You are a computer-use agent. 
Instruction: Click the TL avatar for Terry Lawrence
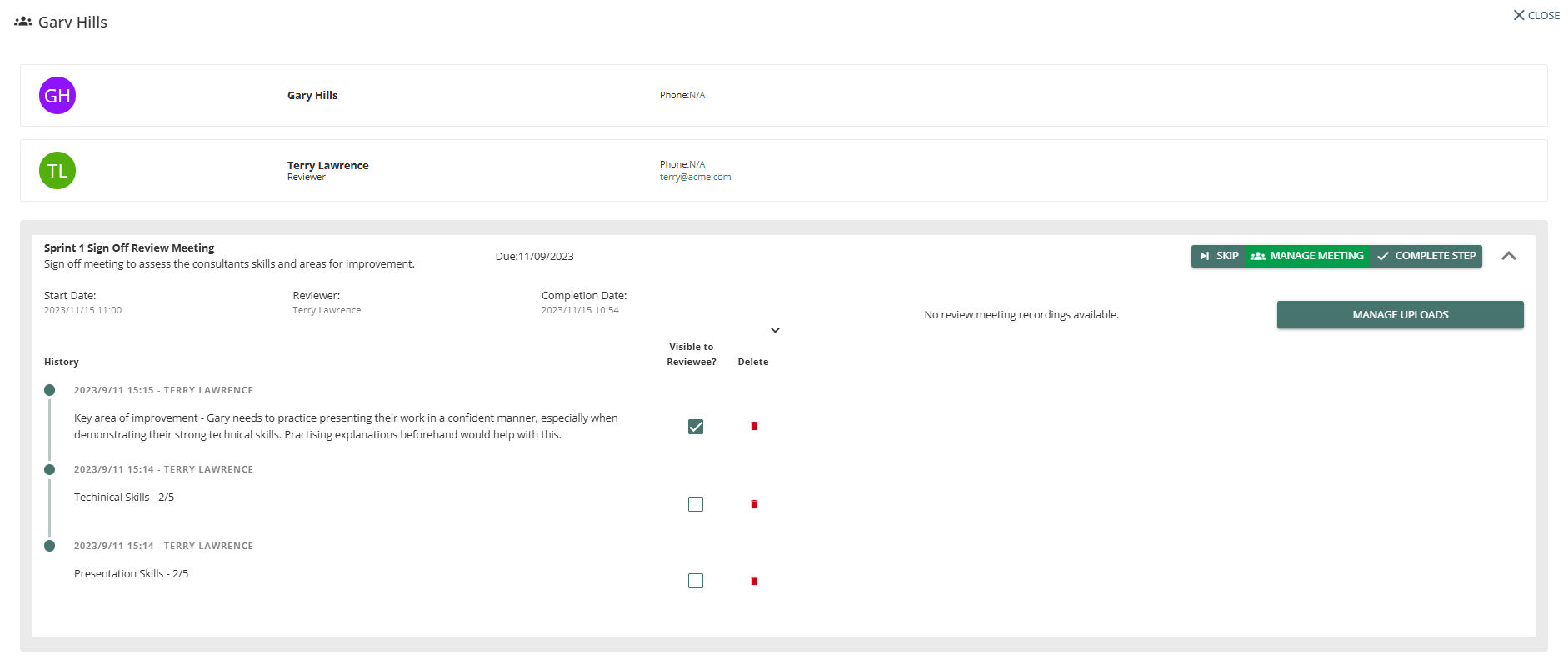(x=57, y=171)
